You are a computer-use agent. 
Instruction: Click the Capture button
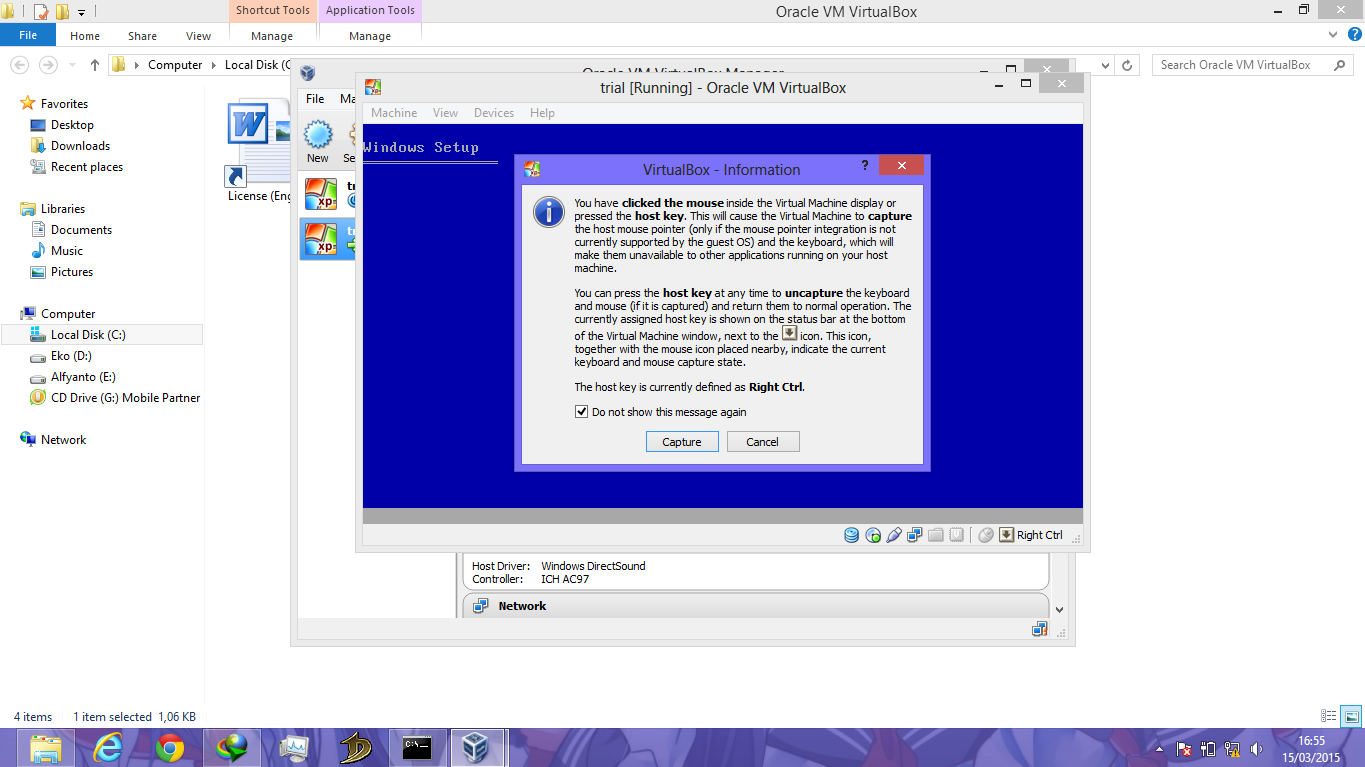tap(682, 442)
